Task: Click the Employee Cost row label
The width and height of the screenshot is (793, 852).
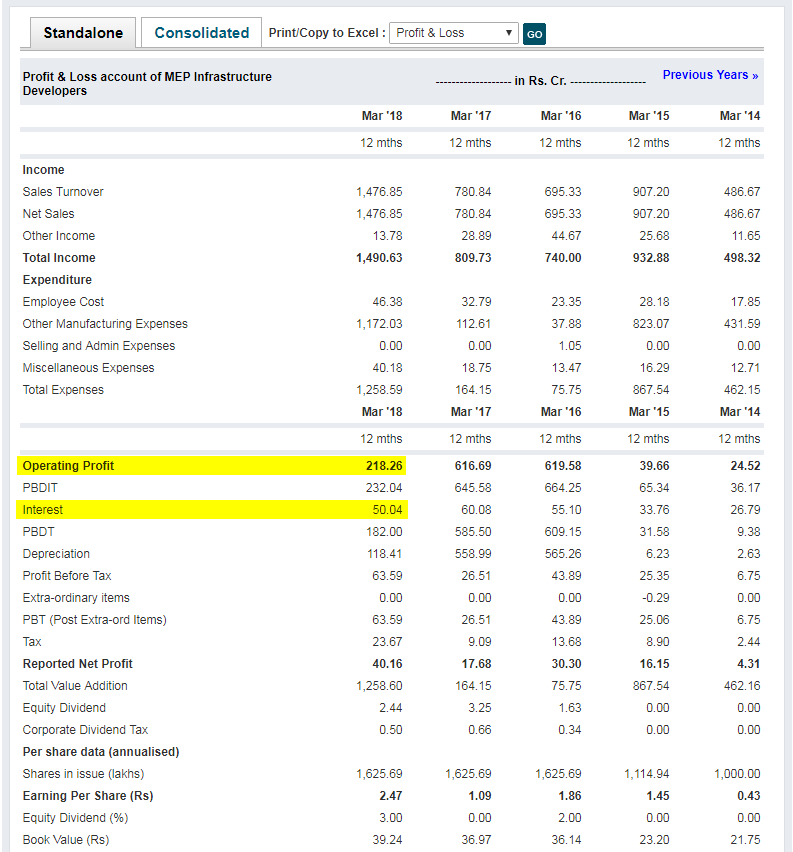Action: pos(63,302)
